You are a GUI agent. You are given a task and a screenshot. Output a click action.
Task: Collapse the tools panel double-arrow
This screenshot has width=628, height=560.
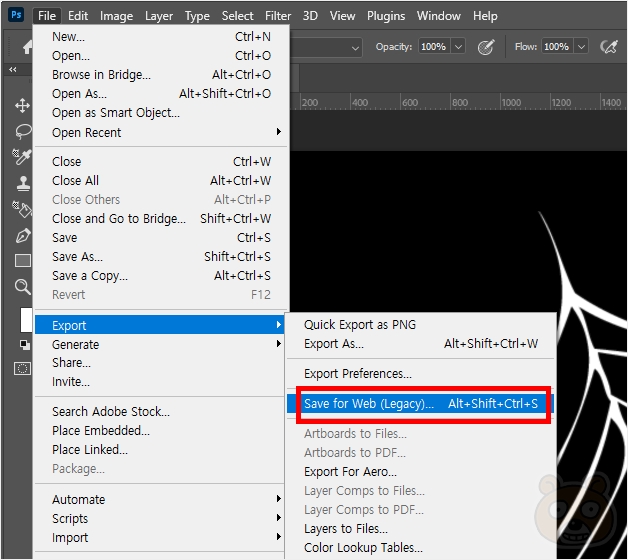(13, 70)
